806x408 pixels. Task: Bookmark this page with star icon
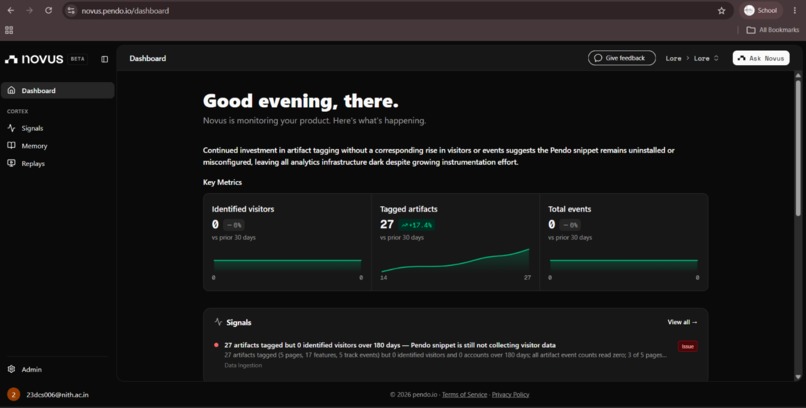click(x=721, y=10)
